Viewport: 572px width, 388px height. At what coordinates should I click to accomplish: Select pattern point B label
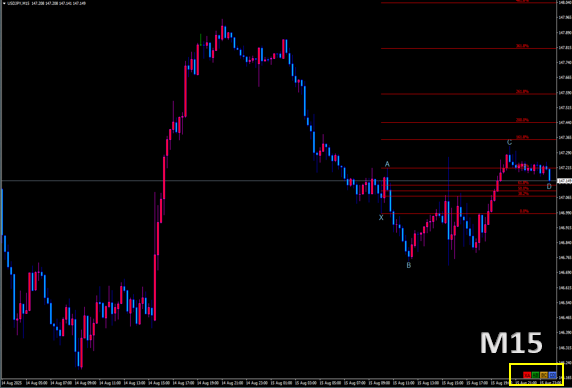tap(409, 265)
